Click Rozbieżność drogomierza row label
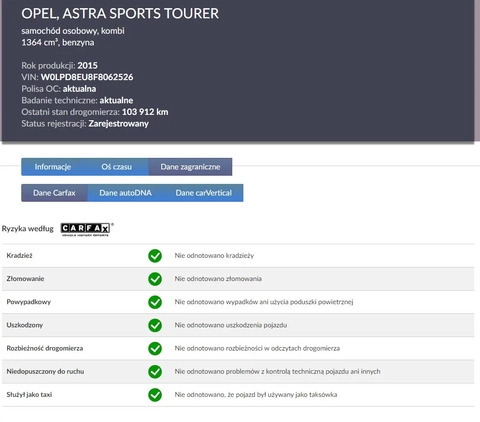Viewport: 480px width, 422px height. 45,348
